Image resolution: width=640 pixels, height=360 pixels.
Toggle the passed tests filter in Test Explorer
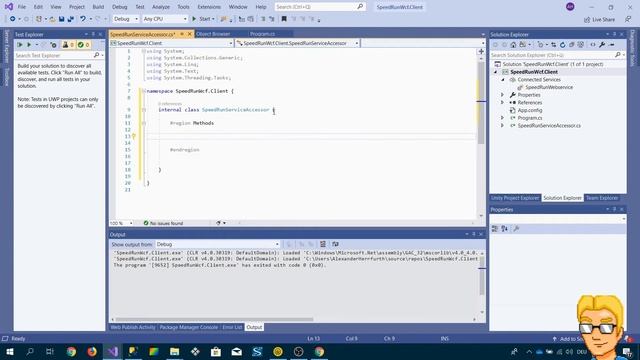[84, 44]
